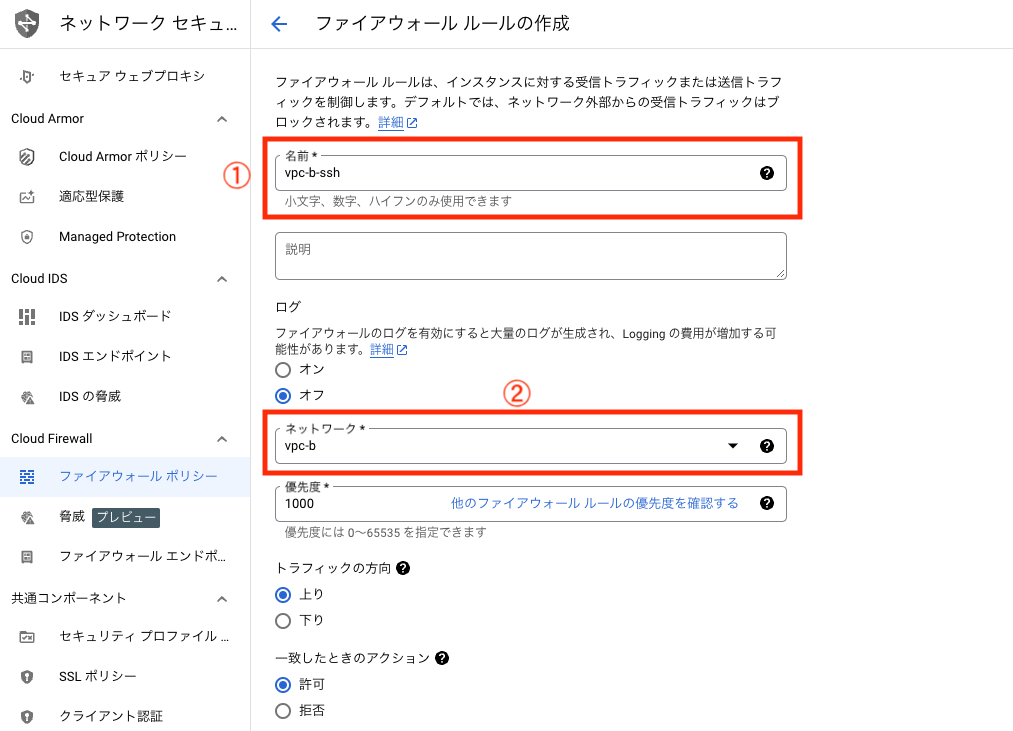
Task: Click the IDS ダッシュボード grid icon
Action: point(26,317)
